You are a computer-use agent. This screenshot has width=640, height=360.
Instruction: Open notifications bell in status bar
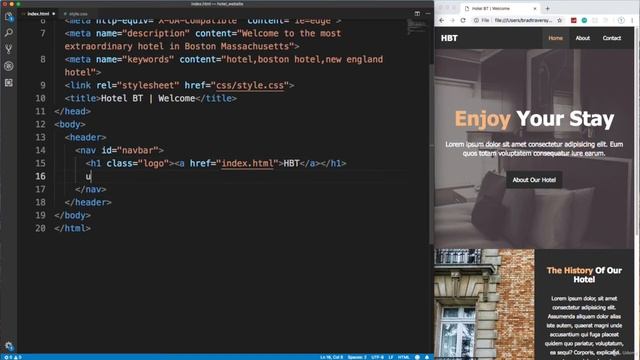tap(427, 357)
